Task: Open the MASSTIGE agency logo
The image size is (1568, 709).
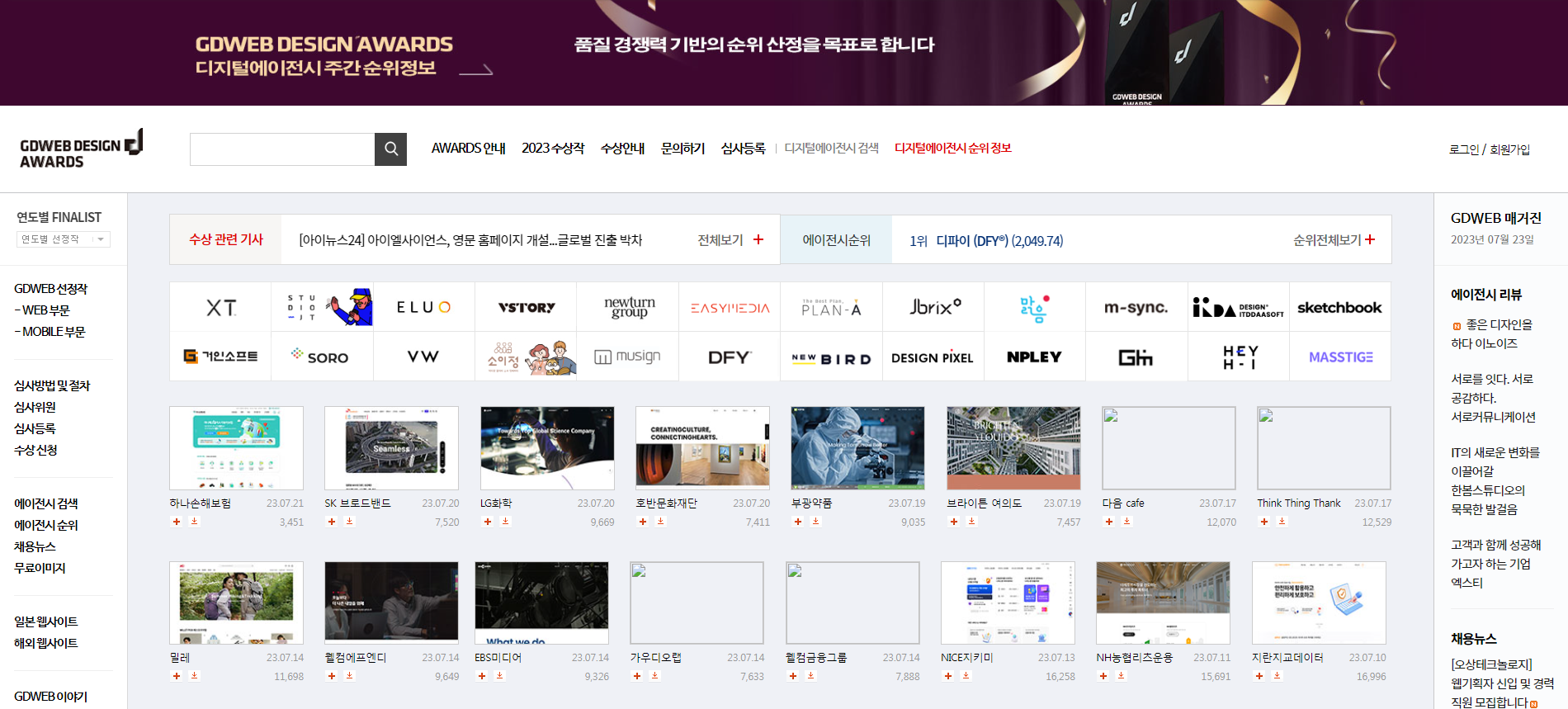Action: pyautogui.click(x=1340, y=357)
